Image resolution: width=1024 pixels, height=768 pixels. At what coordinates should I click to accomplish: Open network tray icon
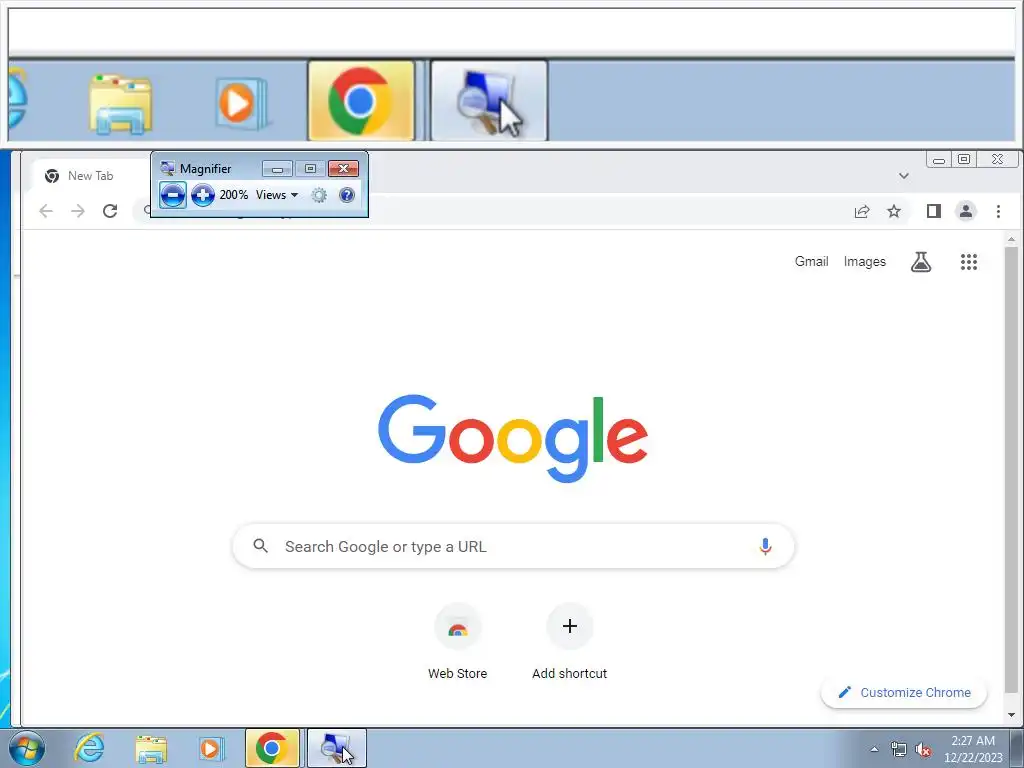[x=899, y=749]
